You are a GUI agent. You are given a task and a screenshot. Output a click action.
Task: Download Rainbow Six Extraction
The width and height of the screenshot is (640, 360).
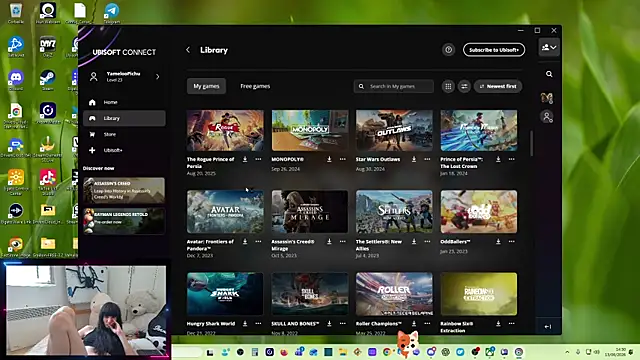(498, 324)
